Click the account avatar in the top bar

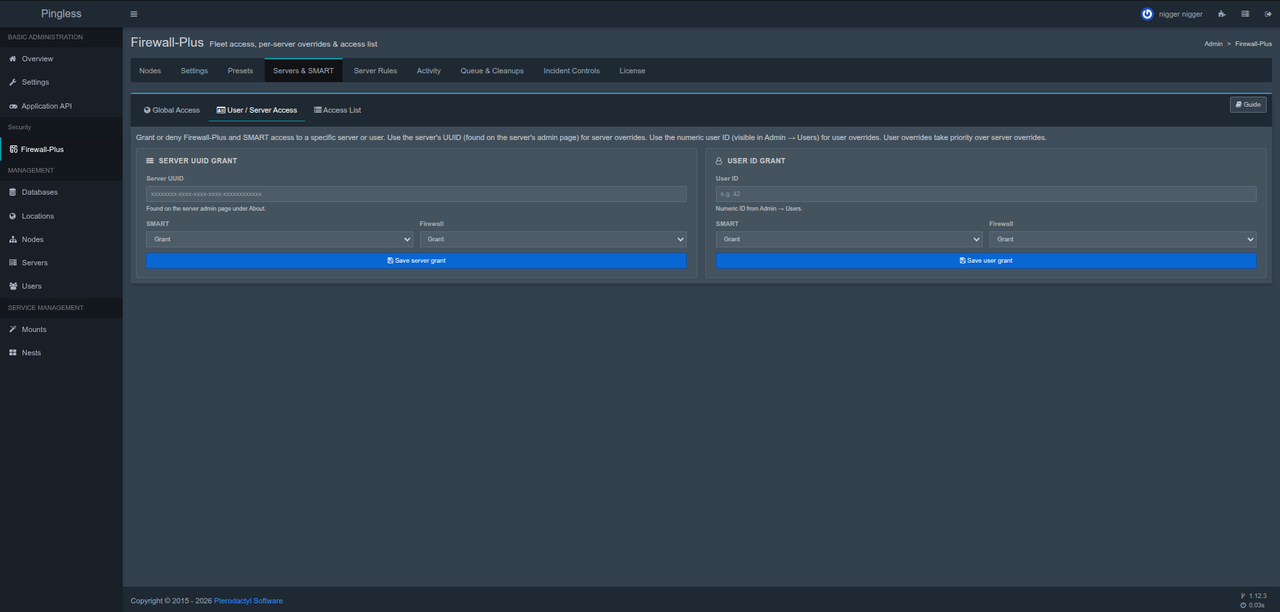[1147, 14]
